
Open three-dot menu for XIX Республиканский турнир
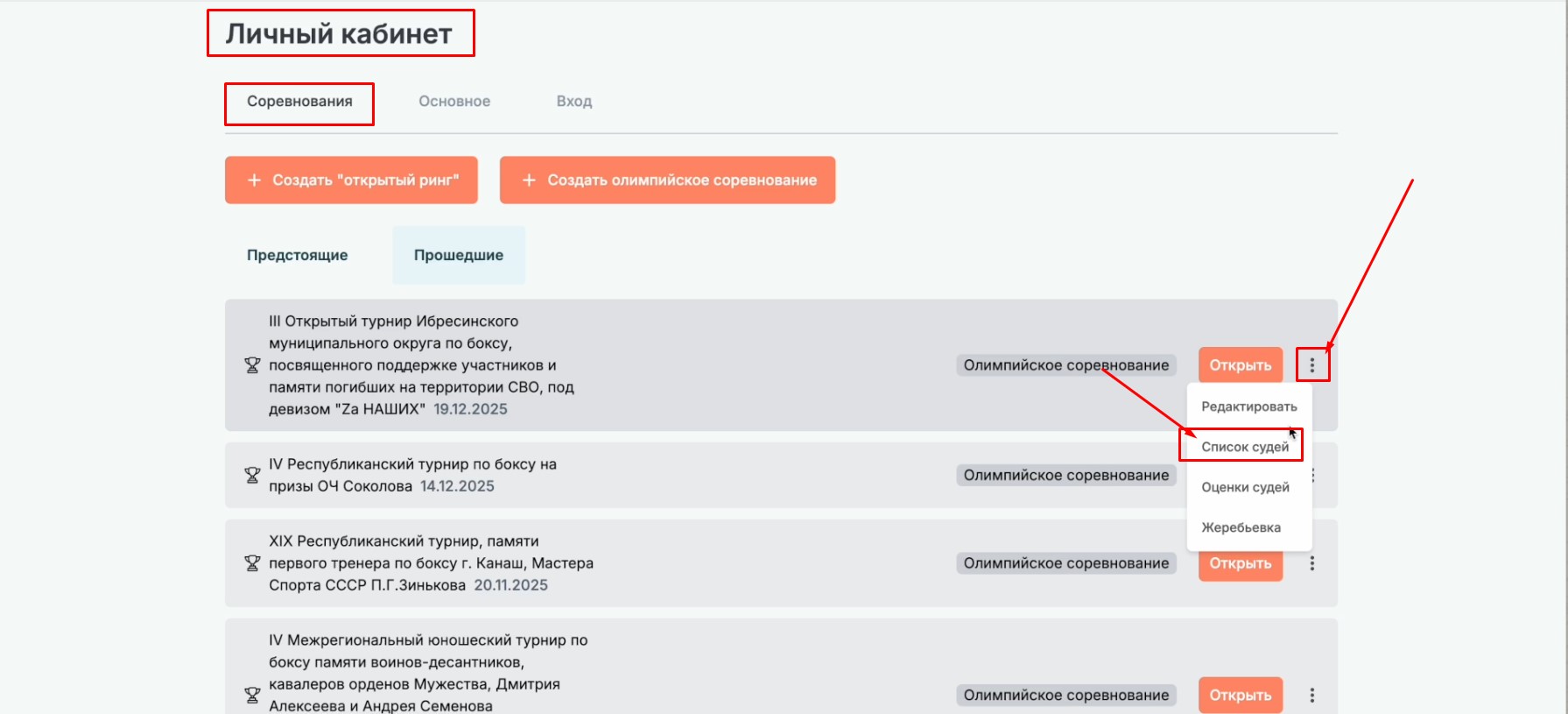[1311, 563]
